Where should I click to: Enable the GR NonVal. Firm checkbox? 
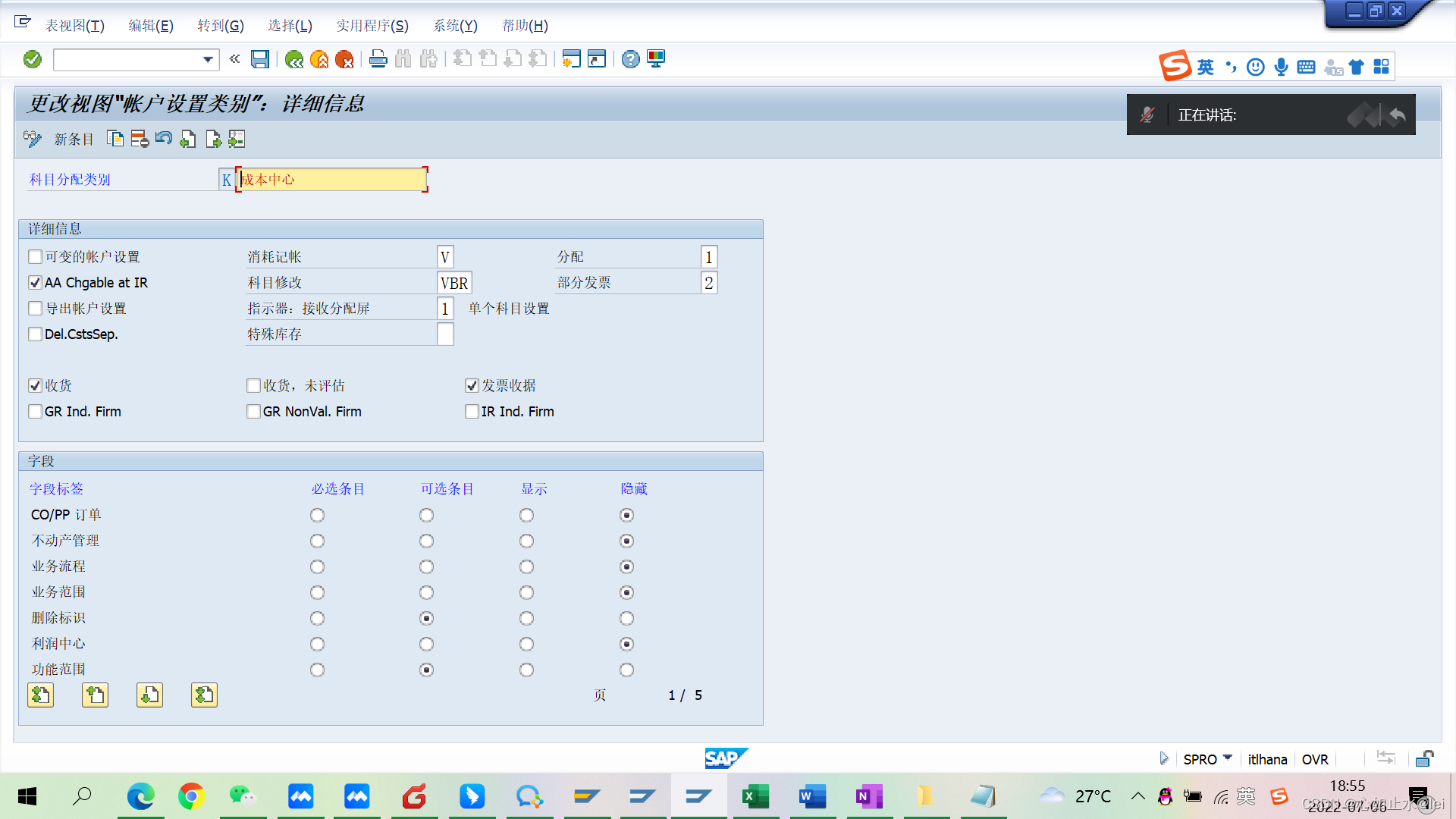[x=254, y=412]
